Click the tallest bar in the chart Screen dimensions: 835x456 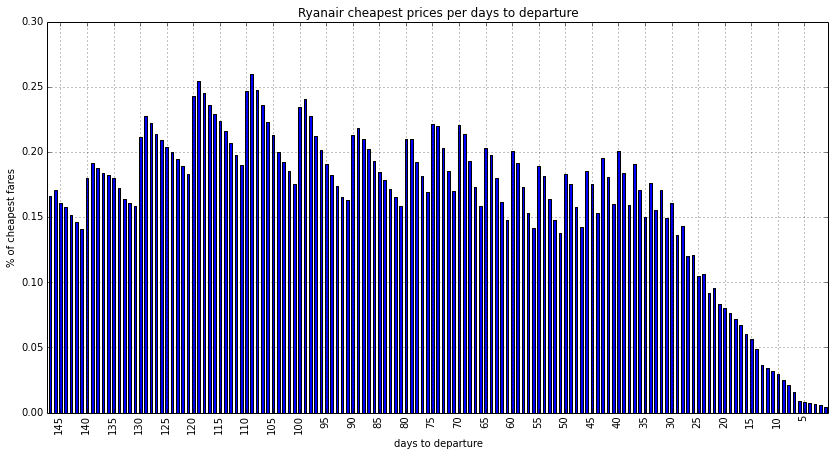click(252, 243)
